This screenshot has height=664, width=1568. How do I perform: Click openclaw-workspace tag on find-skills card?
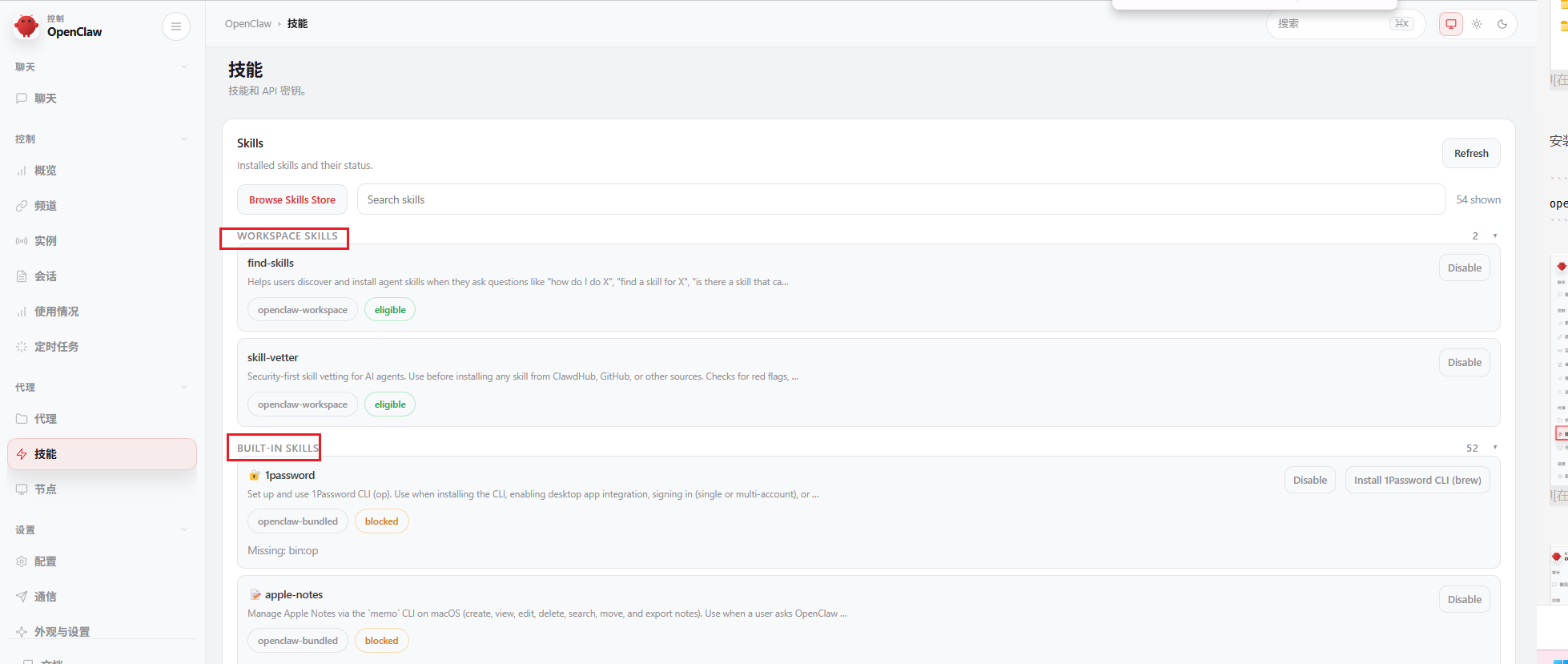coord(303,310)
